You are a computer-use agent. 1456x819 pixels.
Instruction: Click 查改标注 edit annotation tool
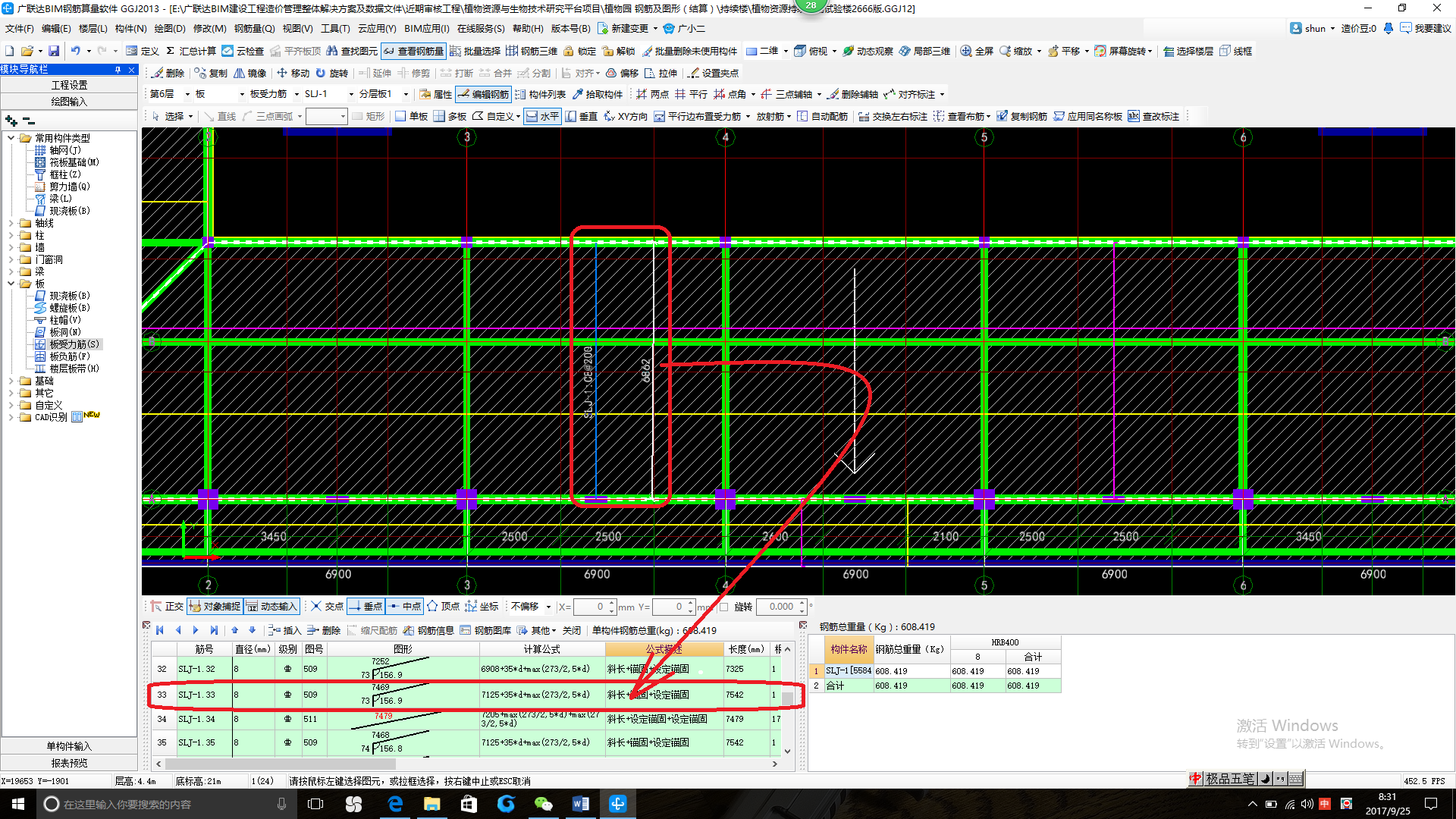[1153, 116]
